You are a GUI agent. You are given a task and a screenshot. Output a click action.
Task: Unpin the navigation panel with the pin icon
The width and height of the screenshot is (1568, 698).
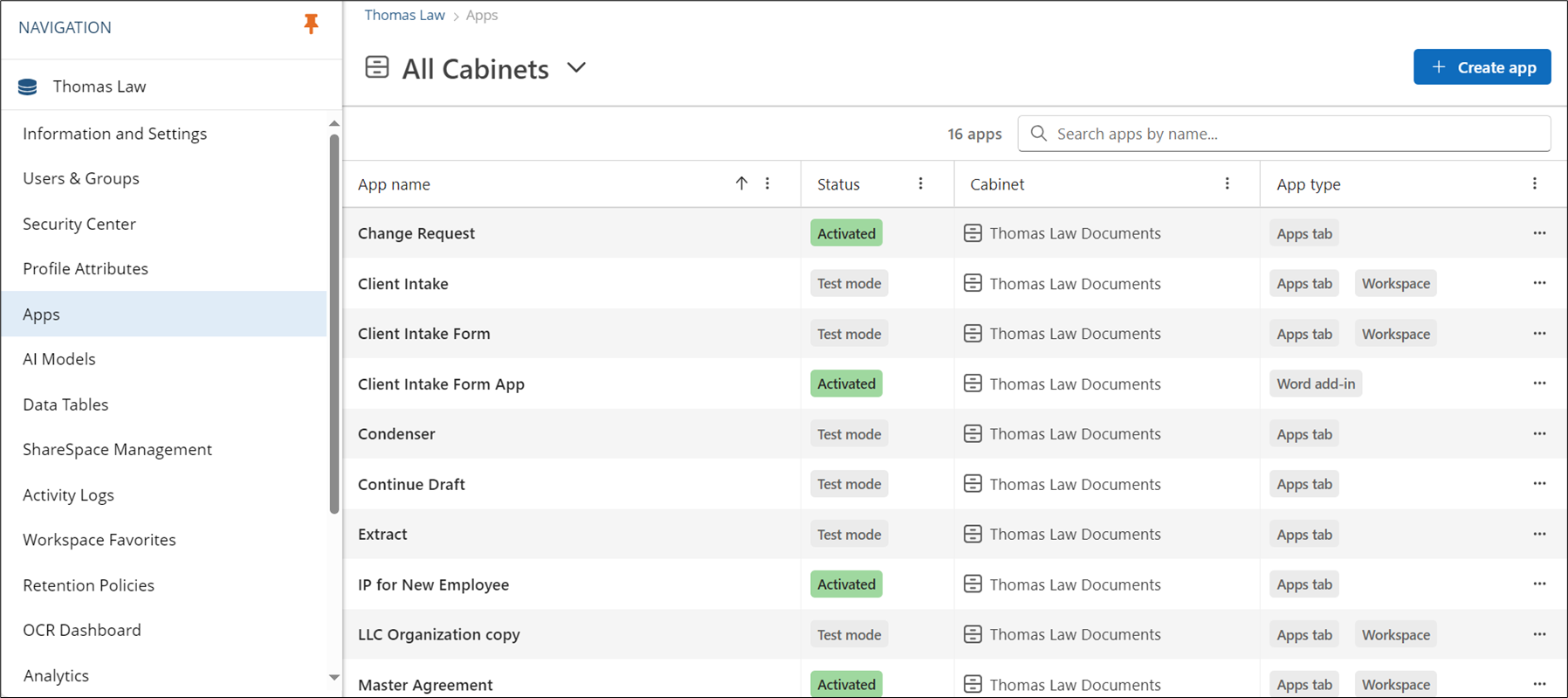tap(311, 24)
